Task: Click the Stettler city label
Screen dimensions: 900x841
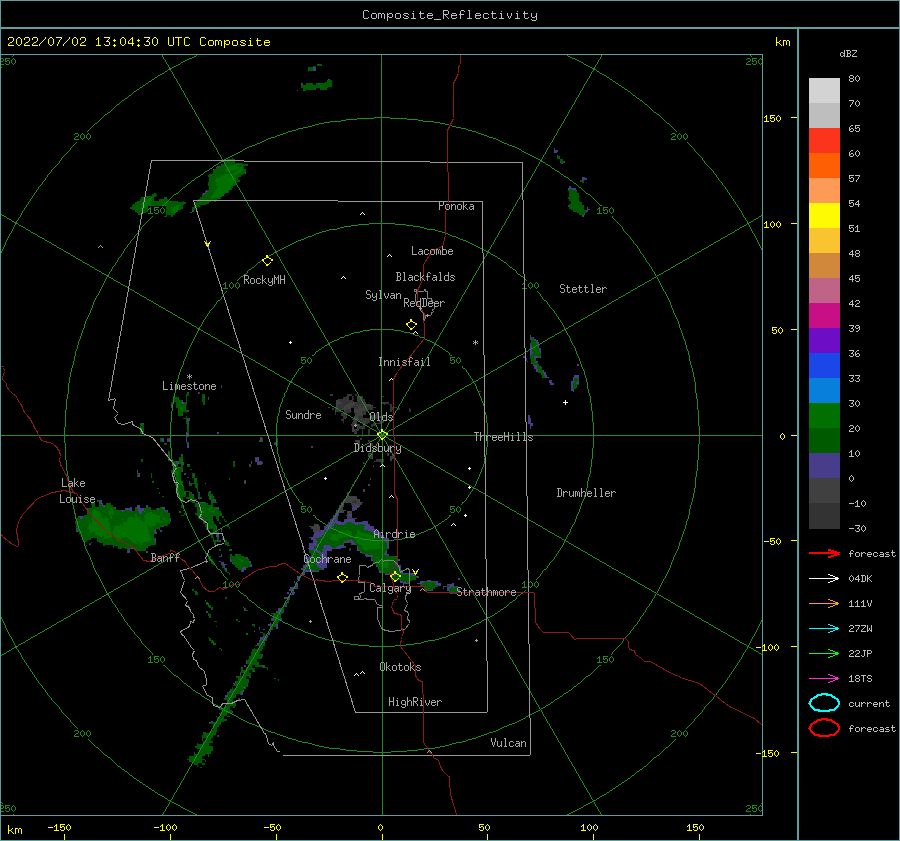Action: [x=583, y=289]
